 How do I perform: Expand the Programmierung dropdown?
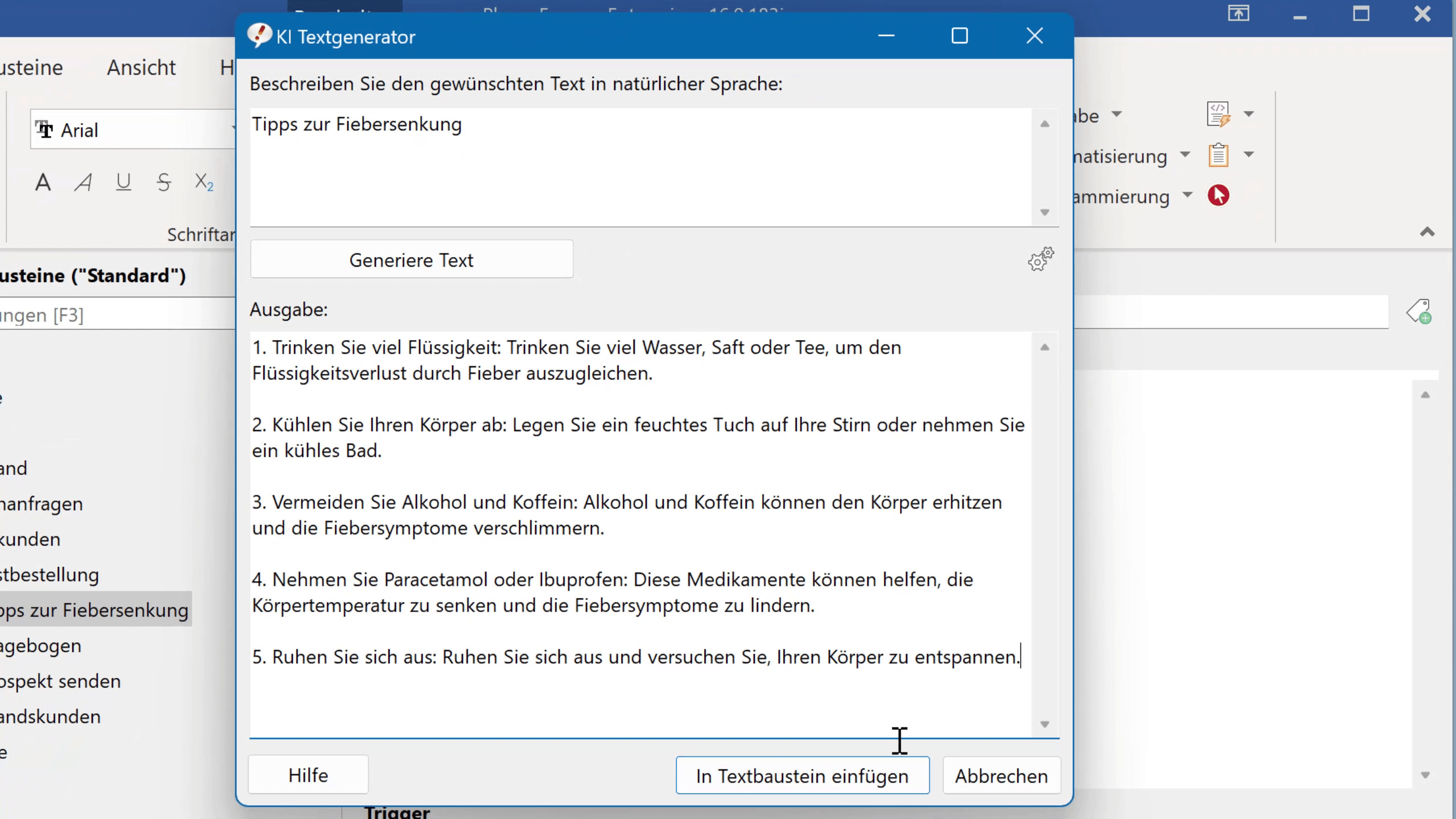(1186, 196)
